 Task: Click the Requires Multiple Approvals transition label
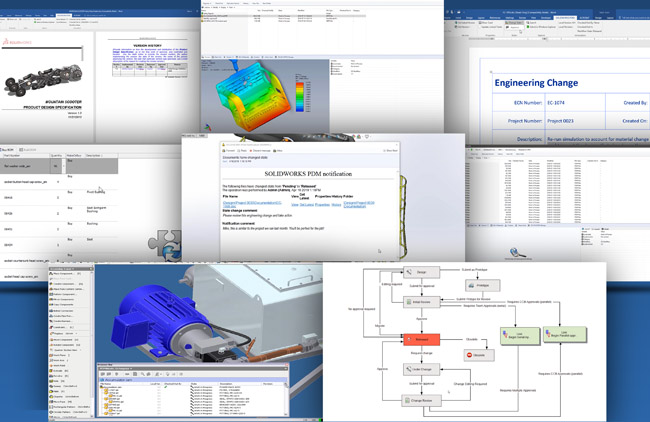(x=518, y=390)
